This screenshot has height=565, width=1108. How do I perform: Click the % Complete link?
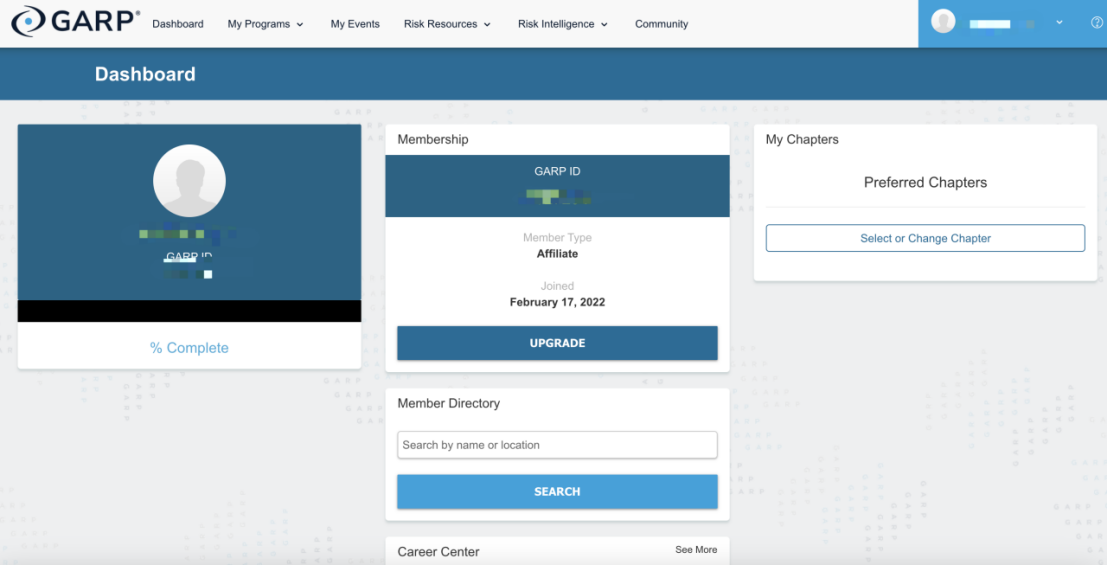coord(189,347)
